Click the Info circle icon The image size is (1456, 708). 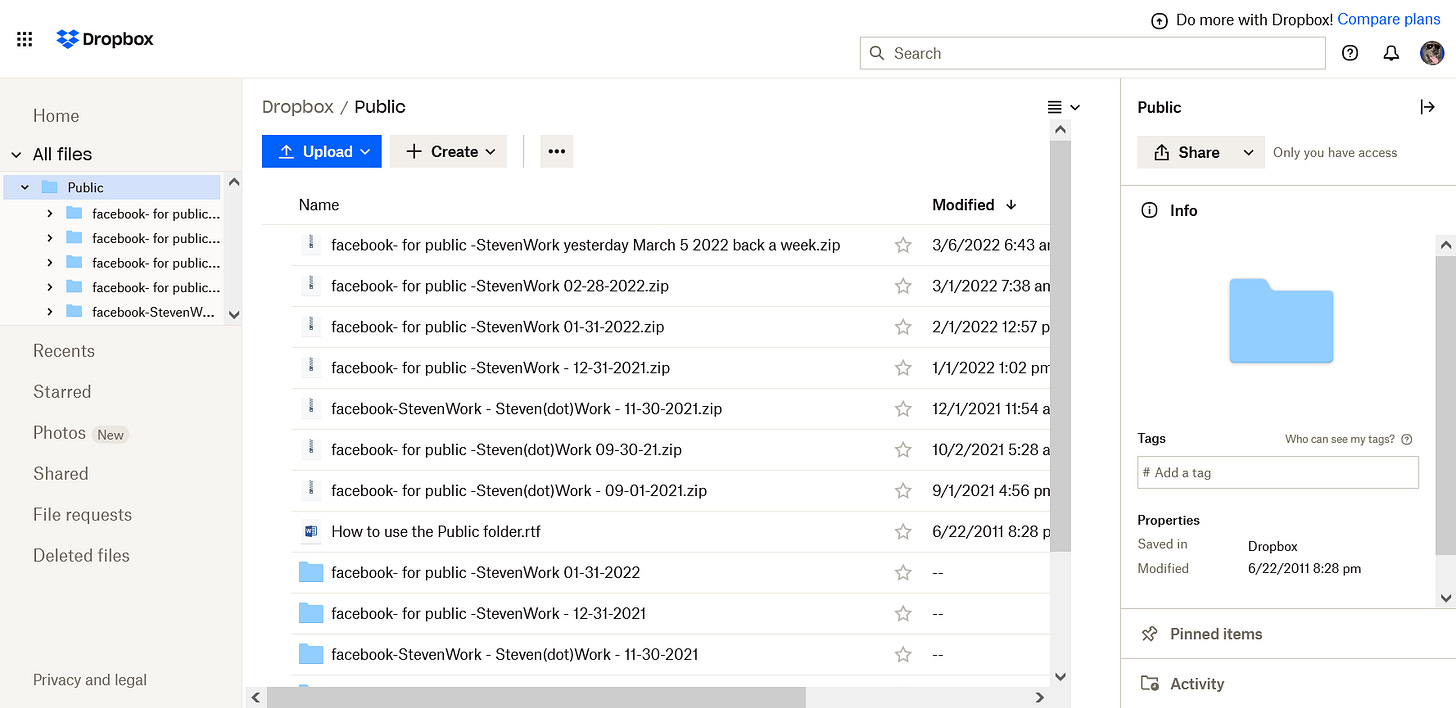pos(1150,211)
